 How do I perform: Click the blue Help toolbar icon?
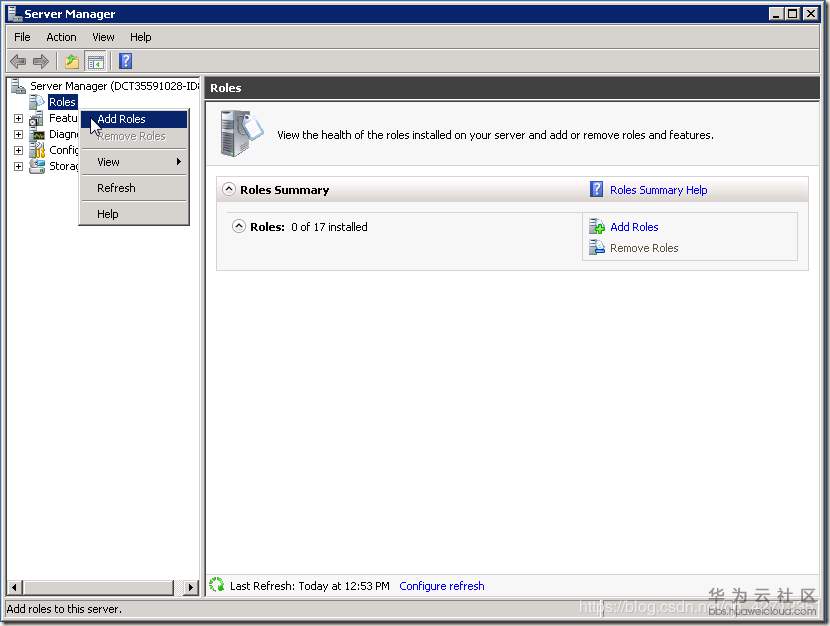click(x=125, y=61)
